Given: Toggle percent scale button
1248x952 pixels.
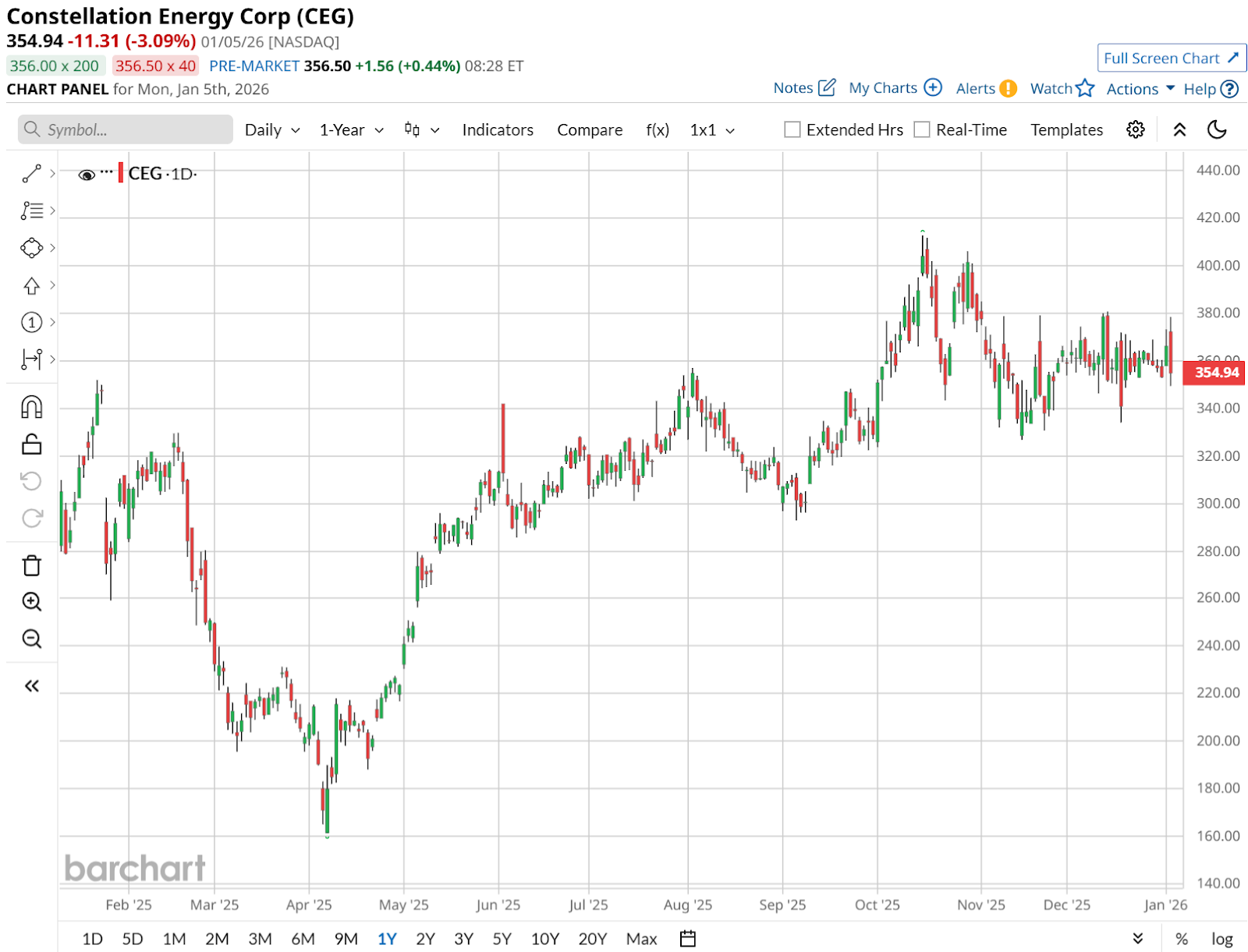Looking at the screenshot, I should click(x=1182, y=939).
